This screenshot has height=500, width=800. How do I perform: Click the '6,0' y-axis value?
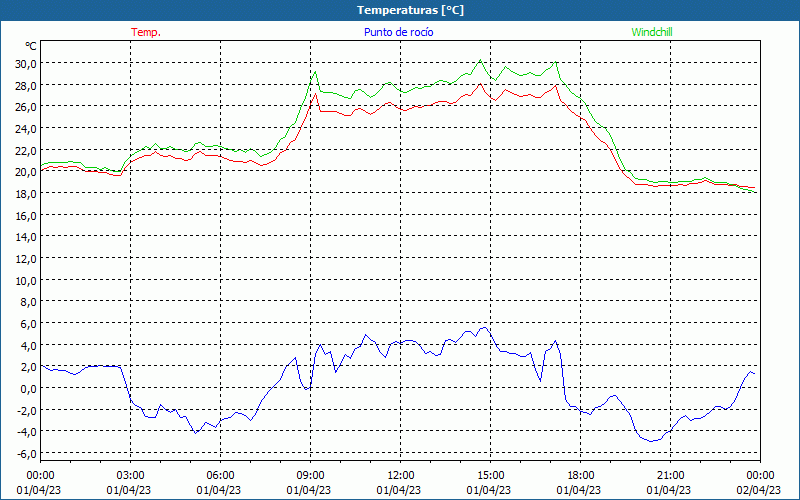28,324
